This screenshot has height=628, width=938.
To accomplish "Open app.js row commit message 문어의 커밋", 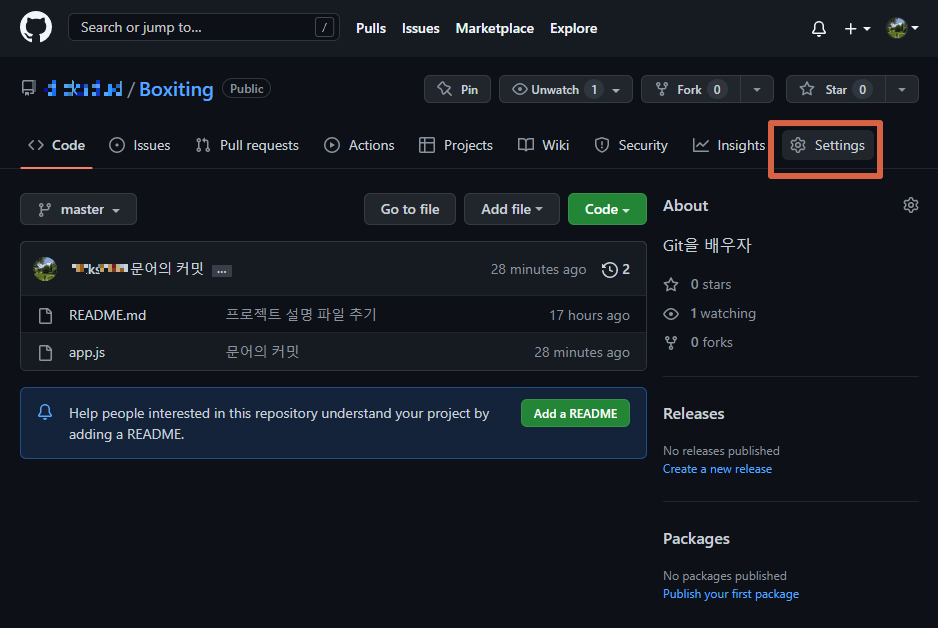I will coord(262,352).
